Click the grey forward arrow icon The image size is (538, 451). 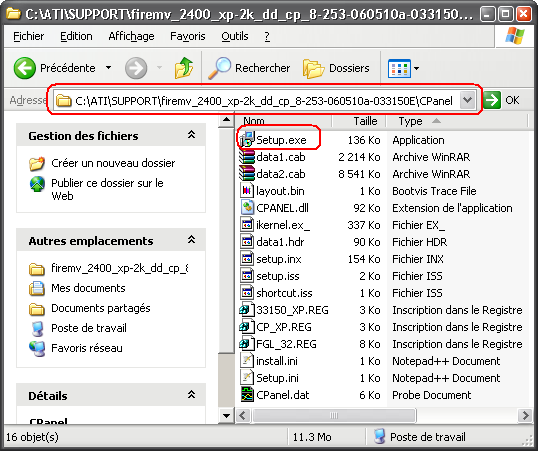[136, 68]
